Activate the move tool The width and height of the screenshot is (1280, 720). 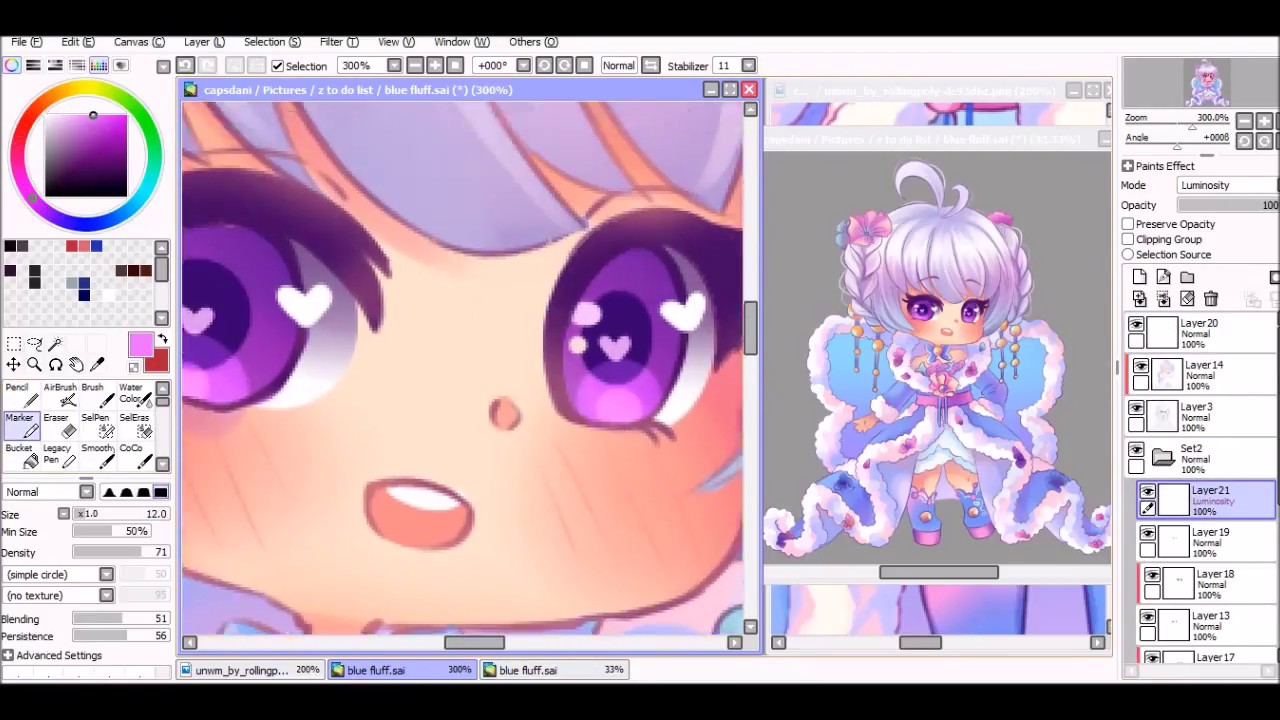[14, 365]
